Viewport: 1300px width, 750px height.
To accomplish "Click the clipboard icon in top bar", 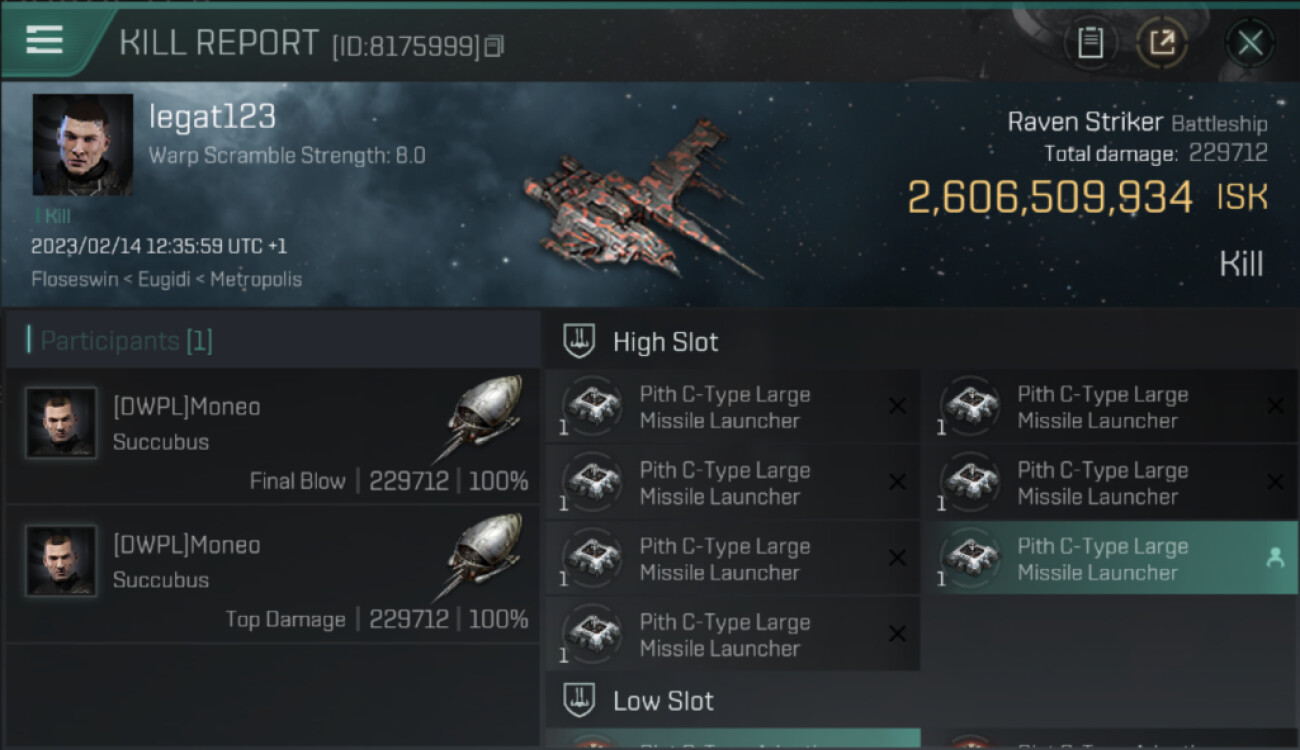I will coord(1090,43).
